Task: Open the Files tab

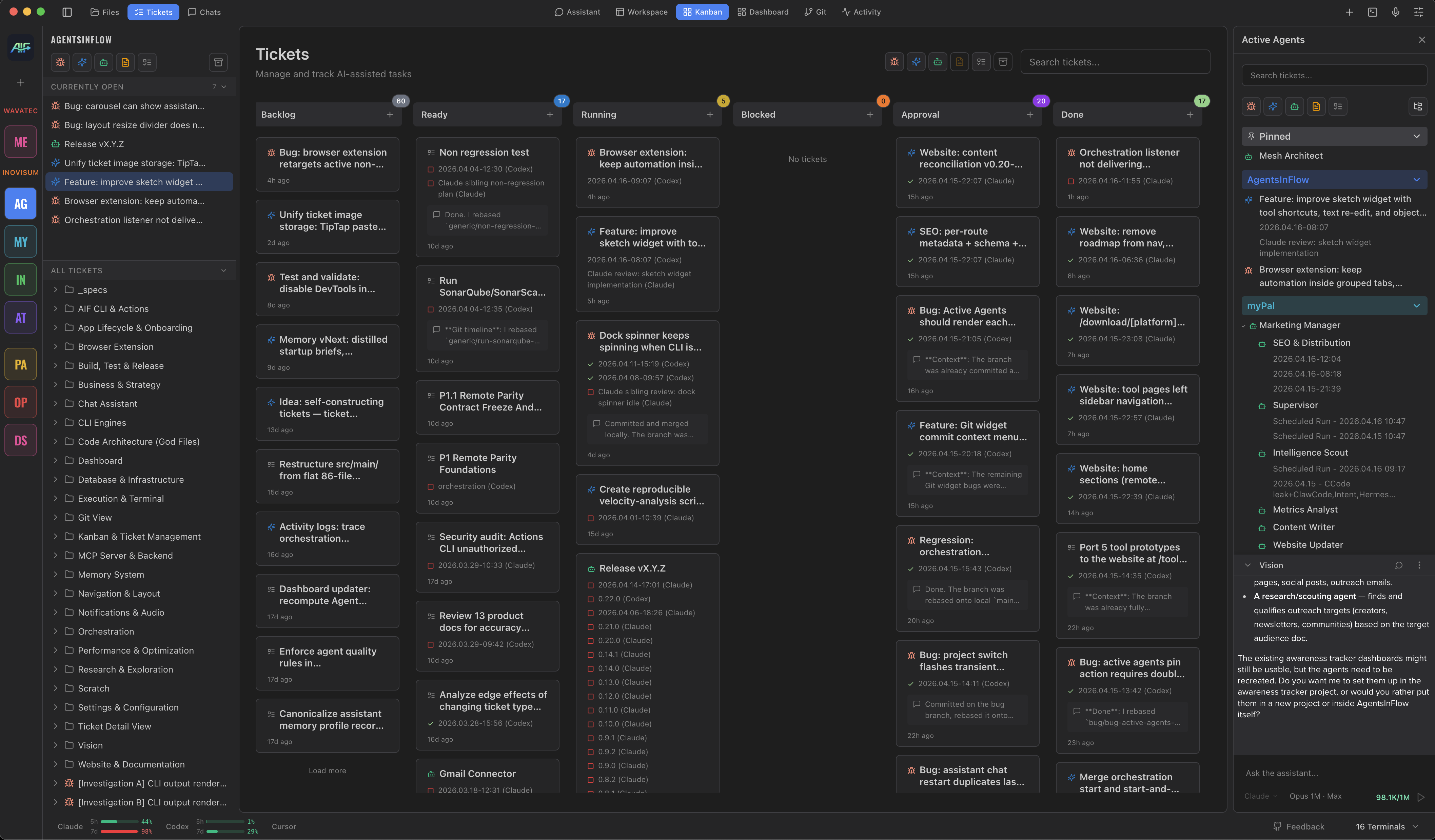Action: tap(105, 12)
